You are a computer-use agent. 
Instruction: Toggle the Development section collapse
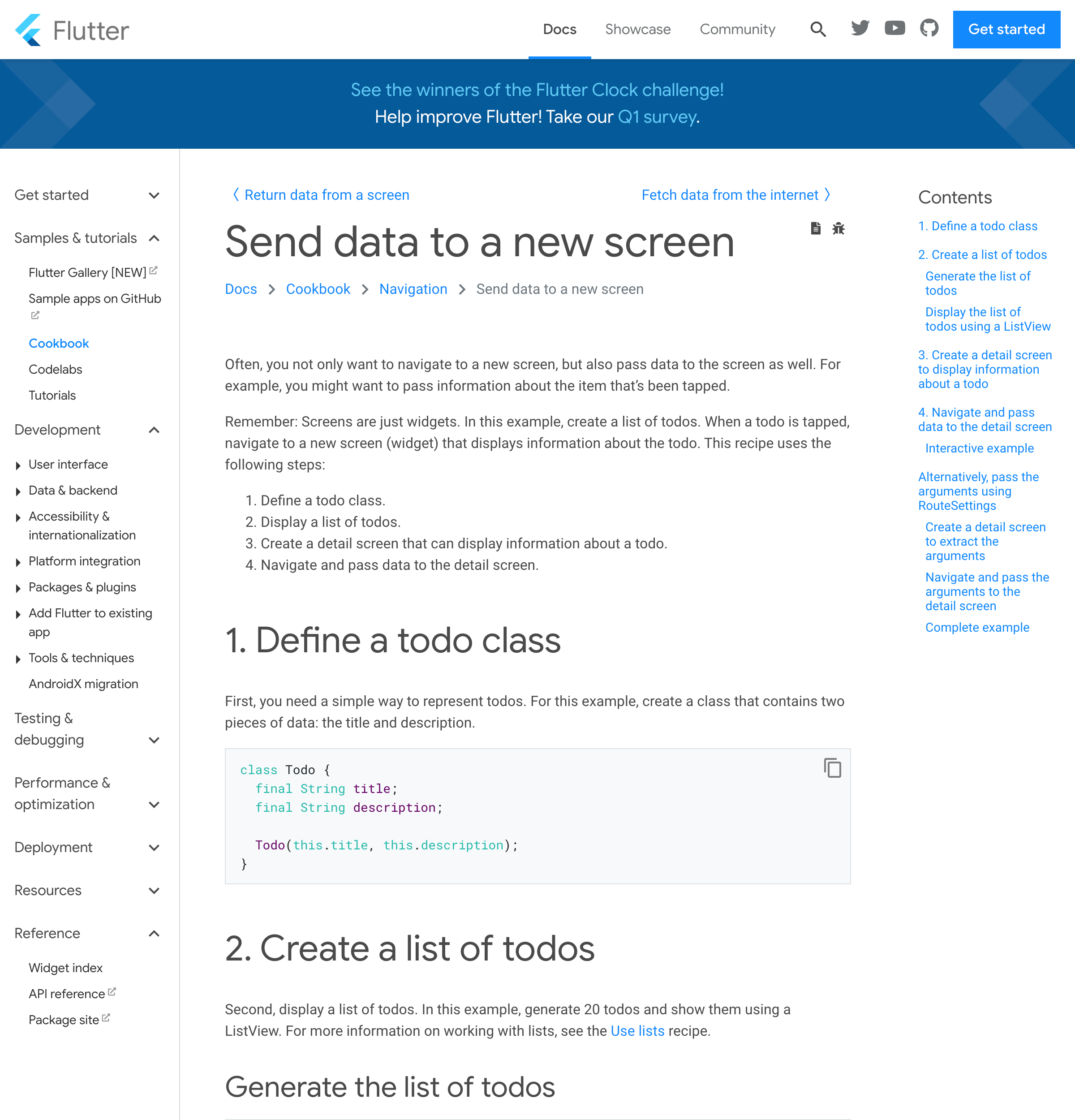tap(155, 430)
